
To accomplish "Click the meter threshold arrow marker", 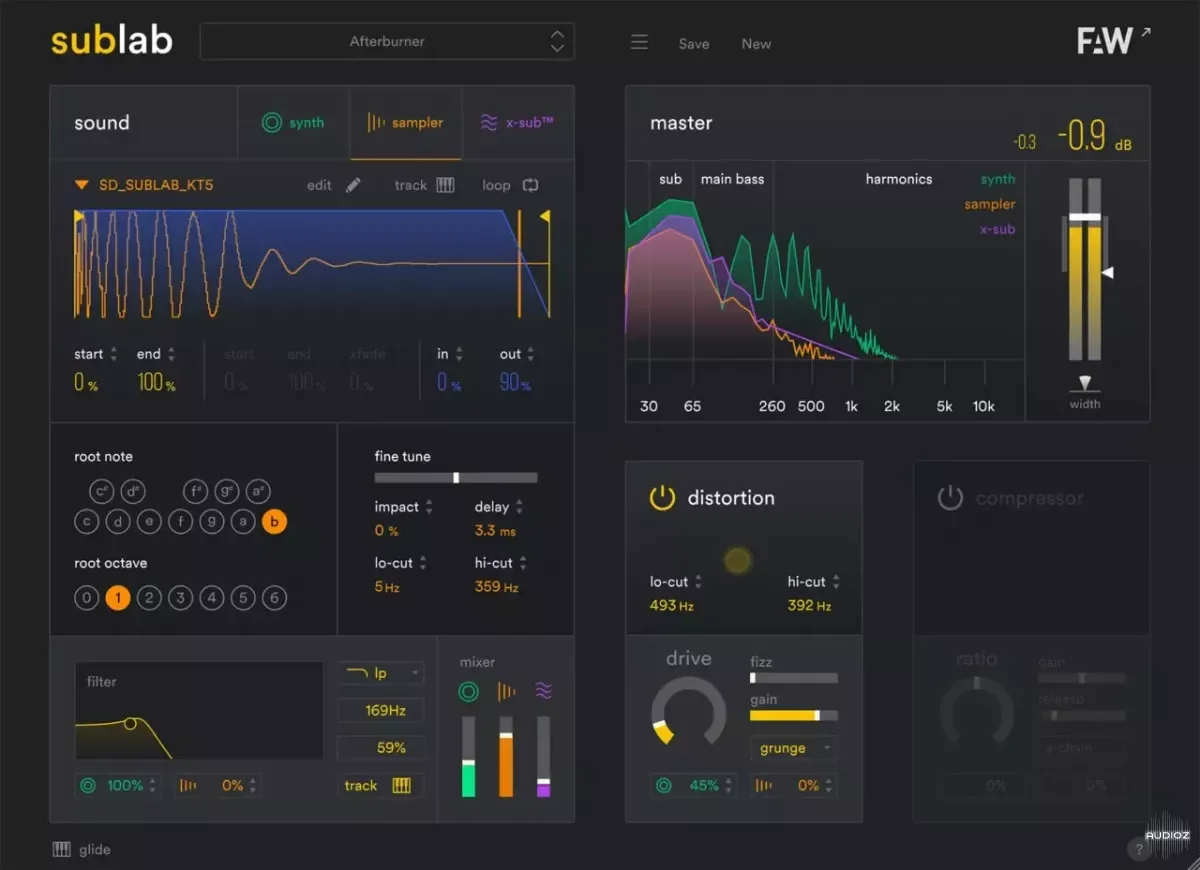I will point(1108,272).
